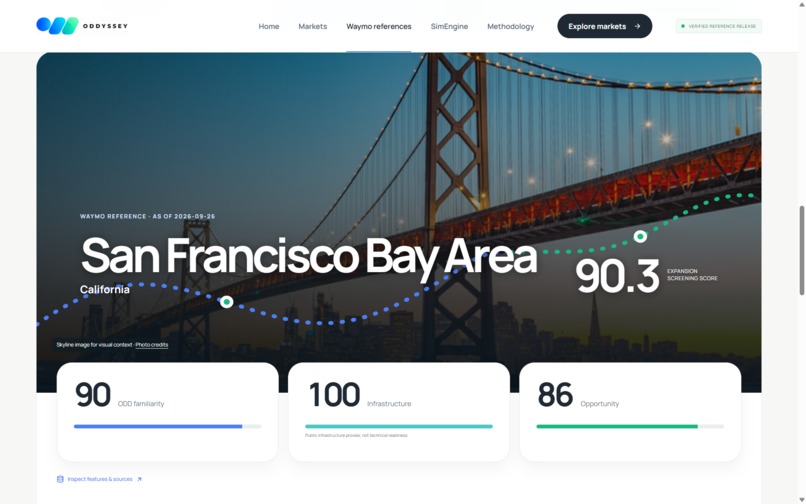Select the Waymo references nav item
806x504 pixels.
coord(379,26)
